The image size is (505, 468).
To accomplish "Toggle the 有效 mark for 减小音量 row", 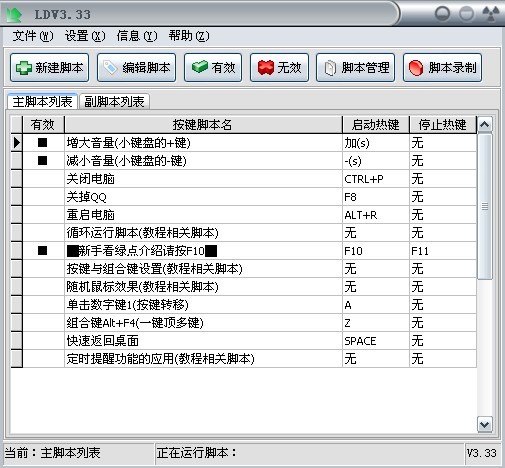I will click(43, 161).
